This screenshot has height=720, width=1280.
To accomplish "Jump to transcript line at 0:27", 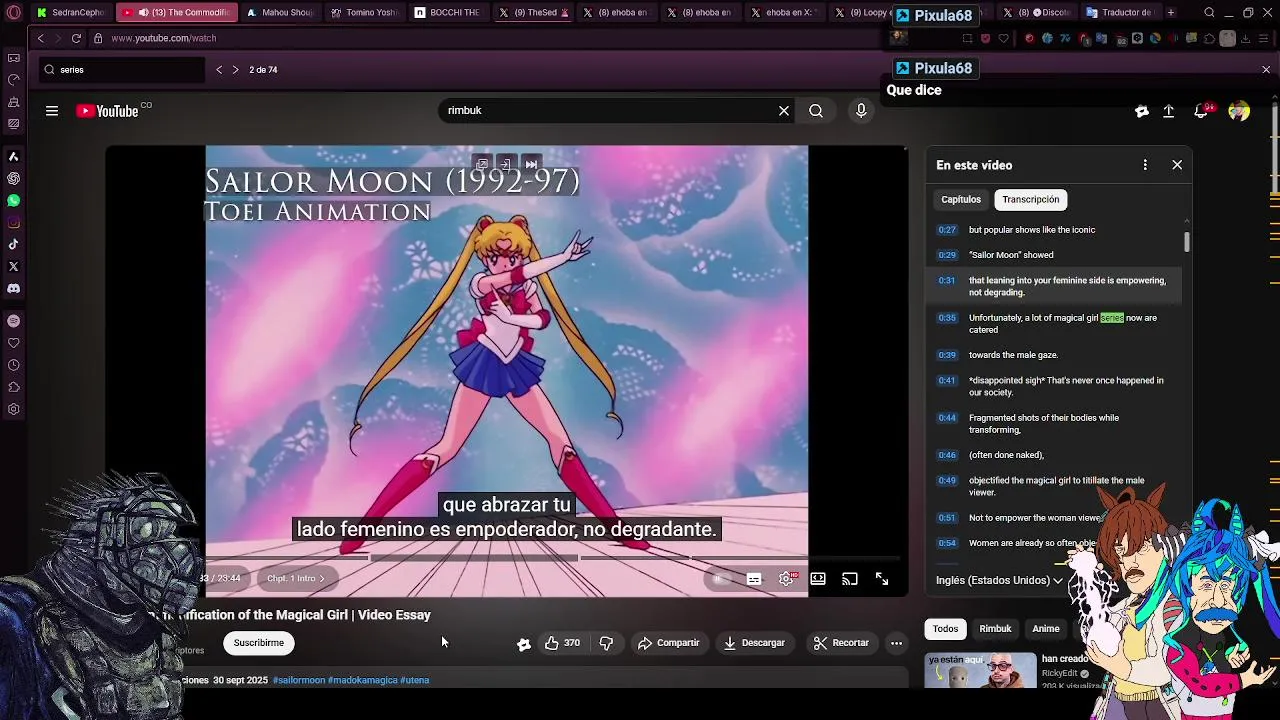I will [x=1054, y=230].
